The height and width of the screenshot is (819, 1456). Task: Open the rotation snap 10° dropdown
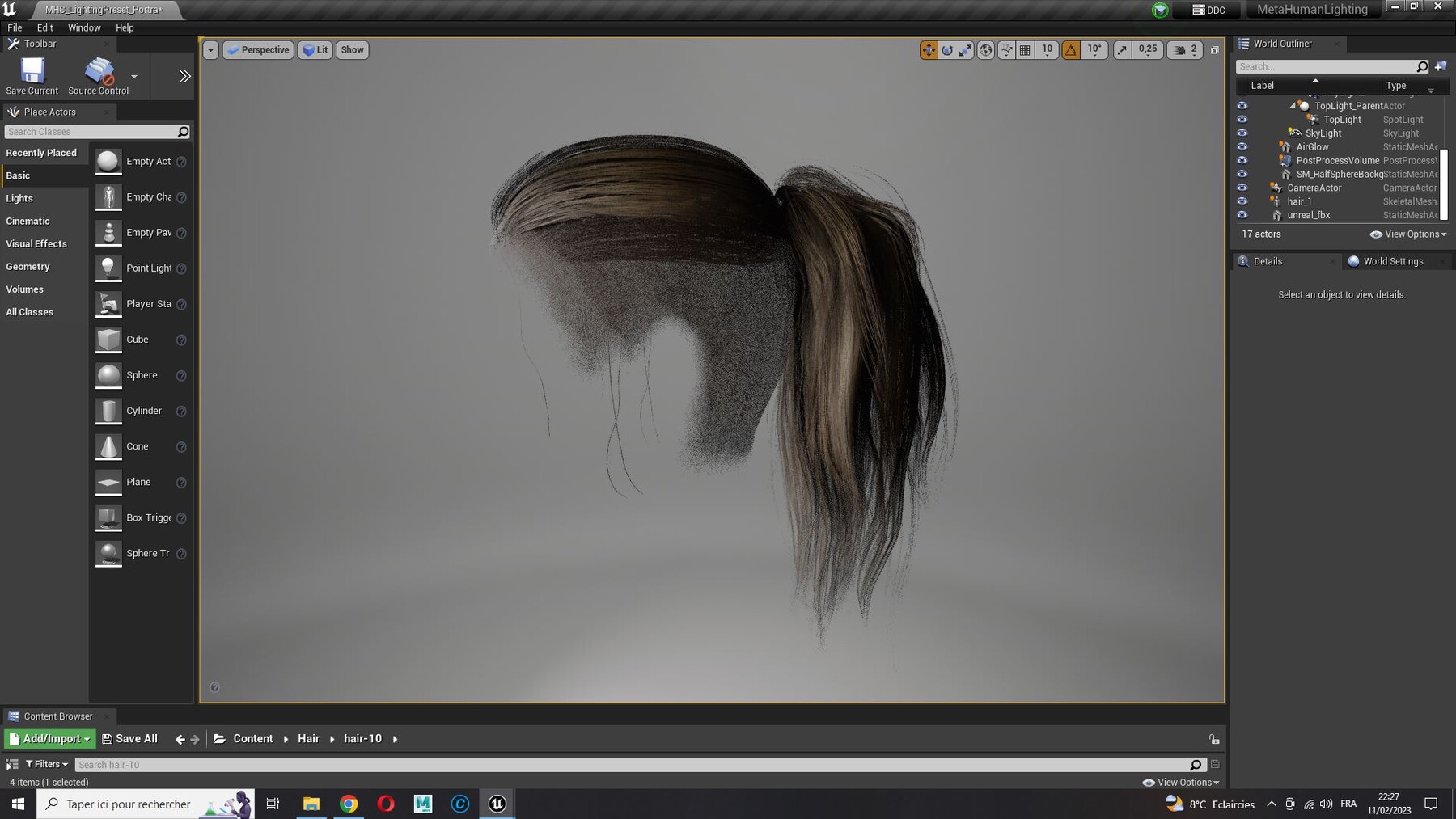[1094, 49]
